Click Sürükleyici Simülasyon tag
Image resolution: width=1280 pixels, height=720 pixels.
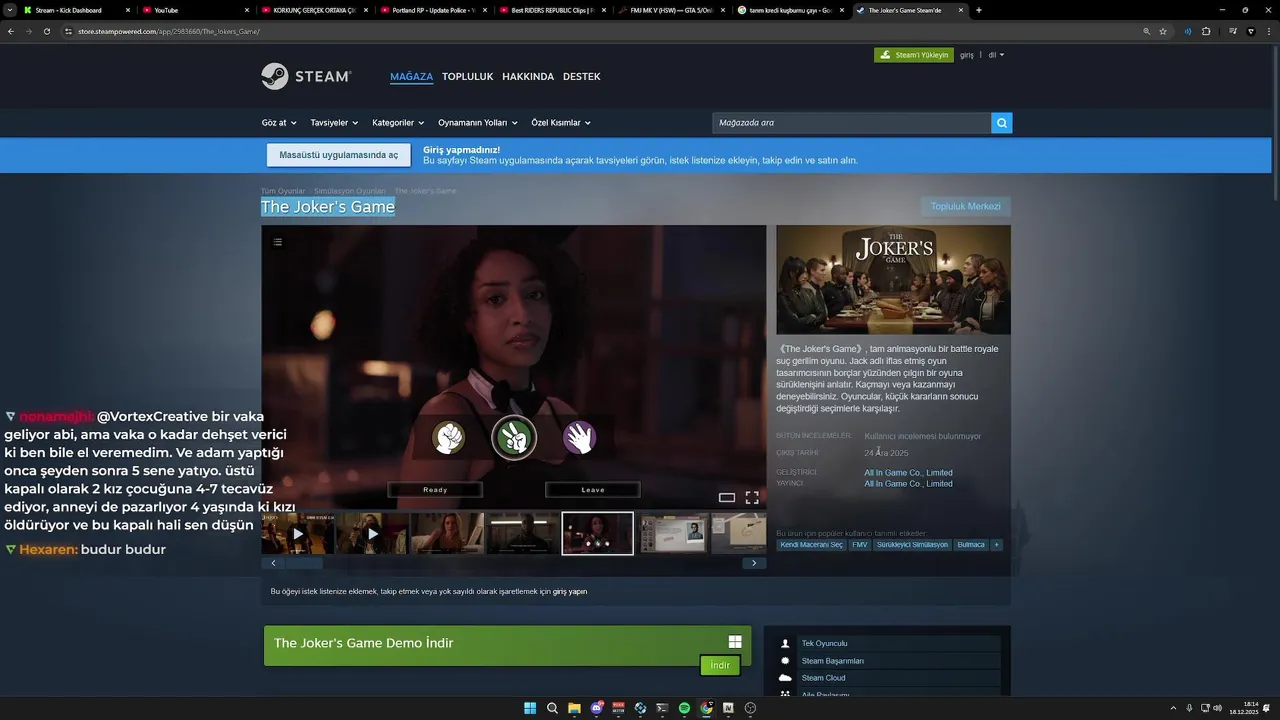pyautogui.click(x=912, y=545)
